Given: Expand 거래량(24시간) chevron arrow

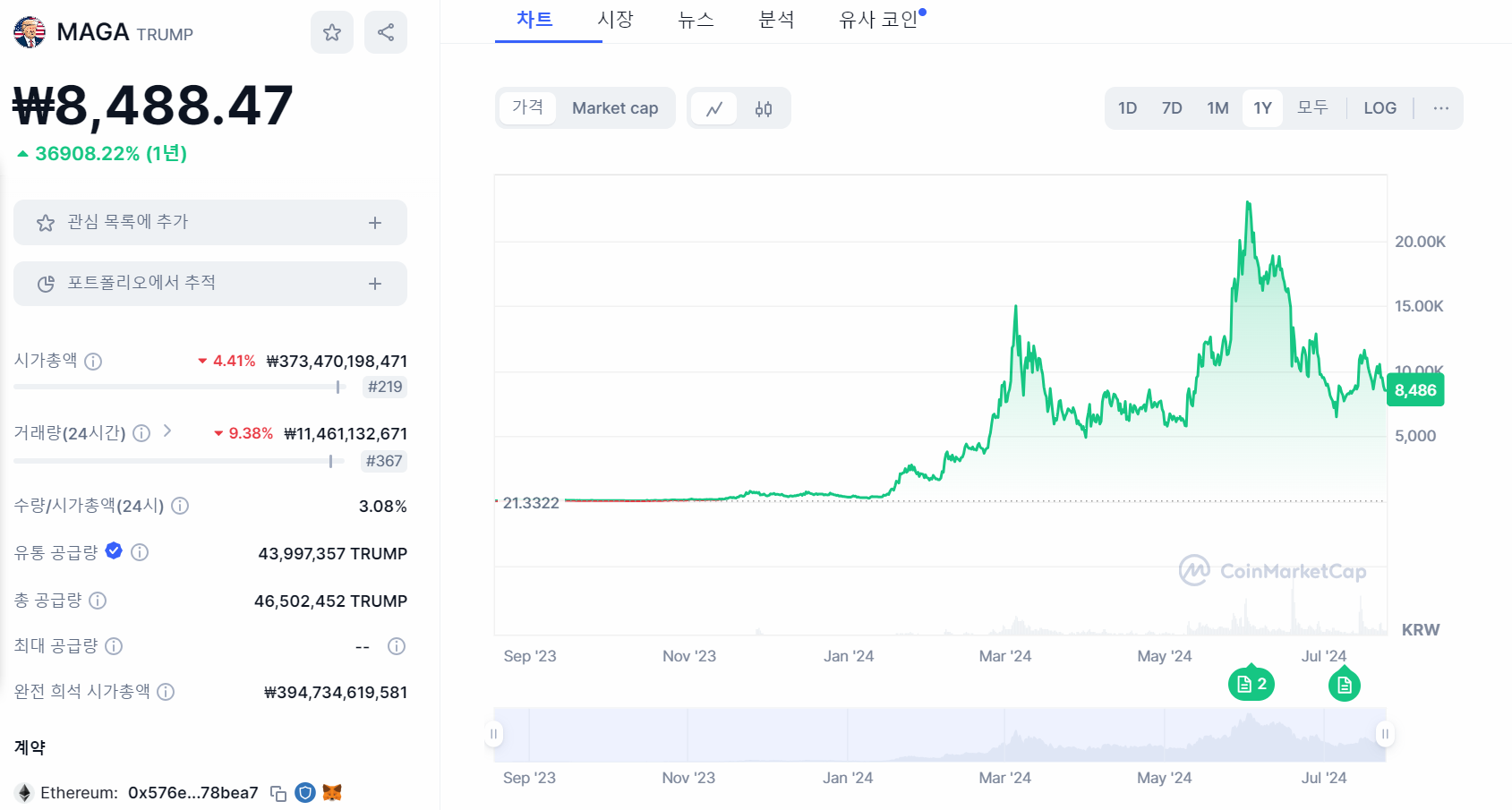Looking at the screenshot, I should coord(167,431).
